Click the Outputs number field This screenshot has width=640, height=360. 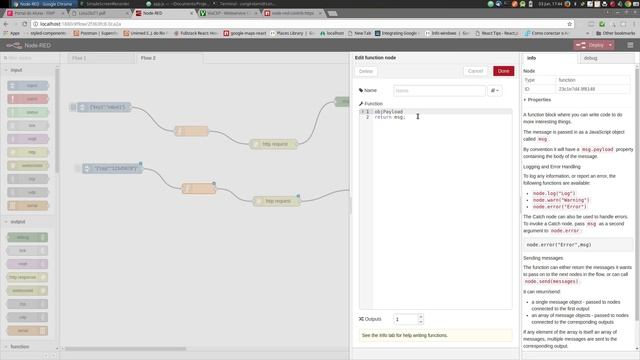pos(406,319)
